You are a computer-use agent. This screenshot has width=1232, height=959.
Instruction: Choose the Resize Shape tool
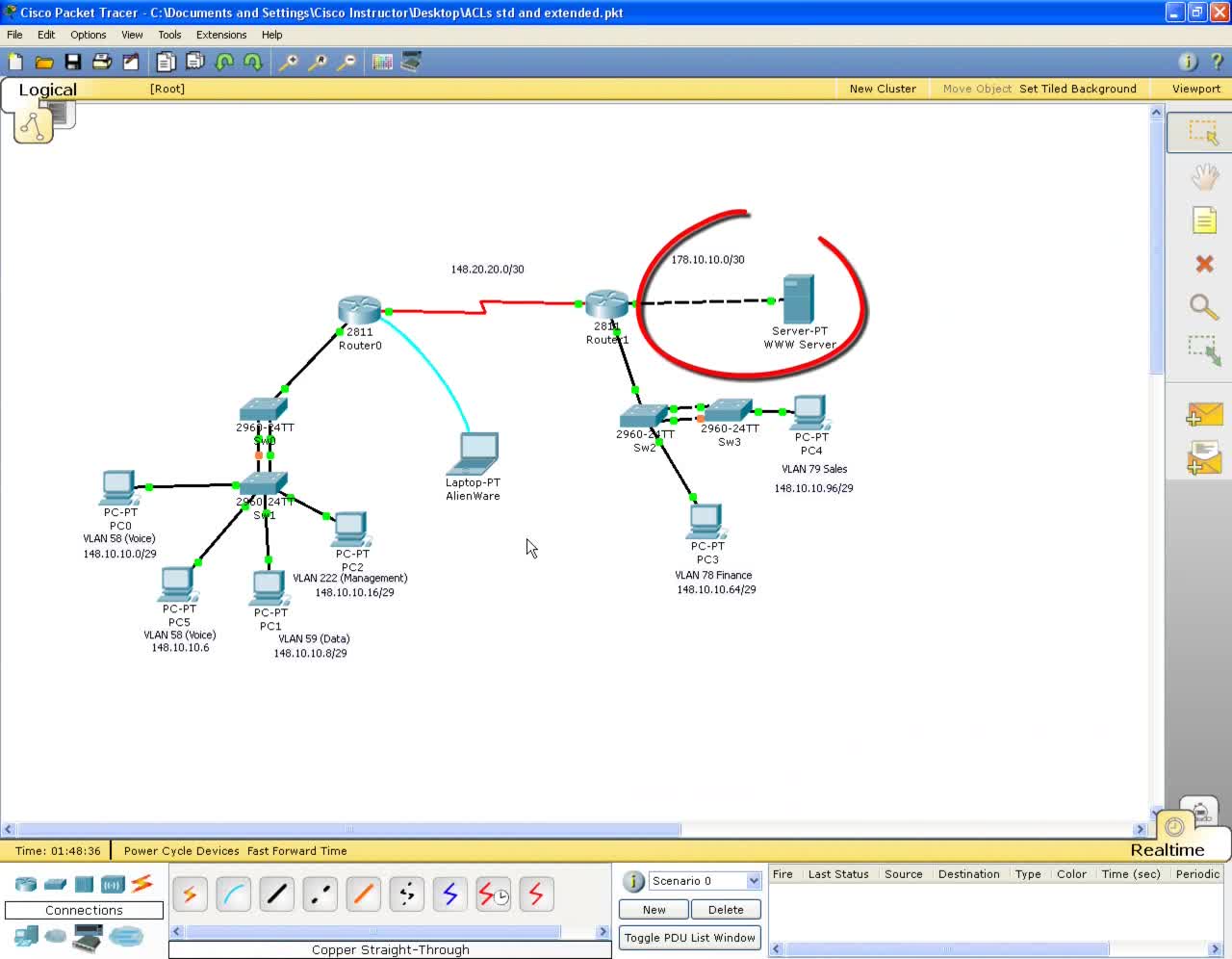(x=1204, y=350)
